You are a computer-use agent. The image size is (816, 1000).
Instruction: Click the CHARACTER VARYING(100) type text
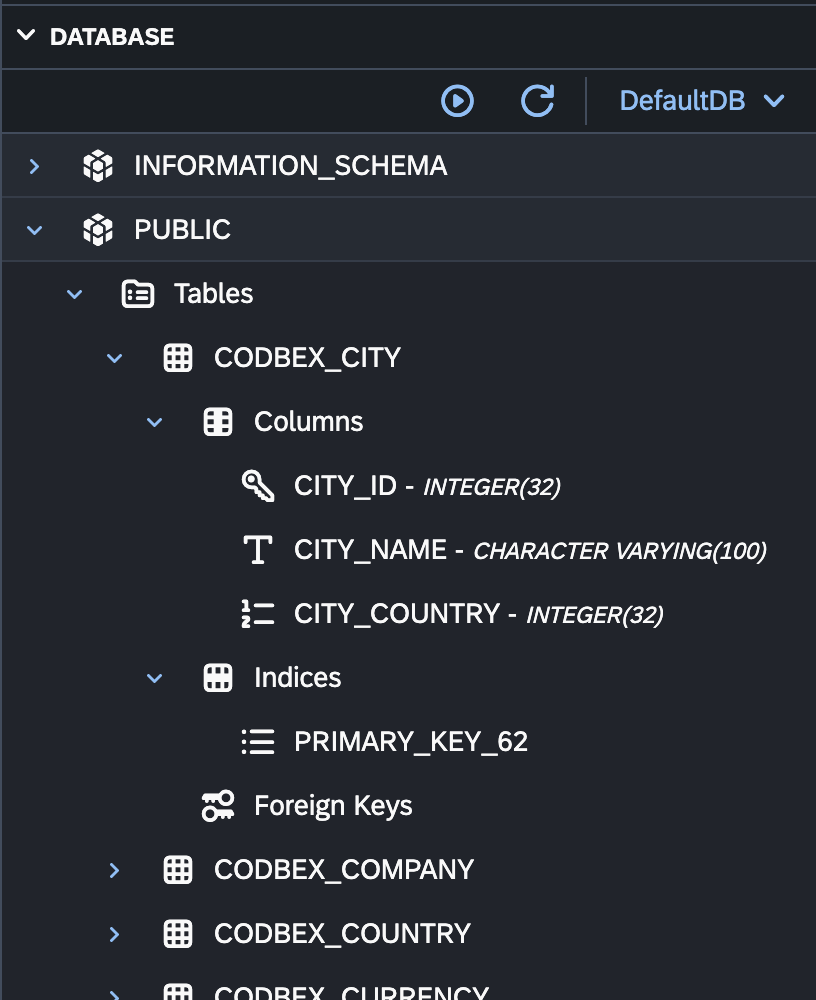tap(620, 551)
